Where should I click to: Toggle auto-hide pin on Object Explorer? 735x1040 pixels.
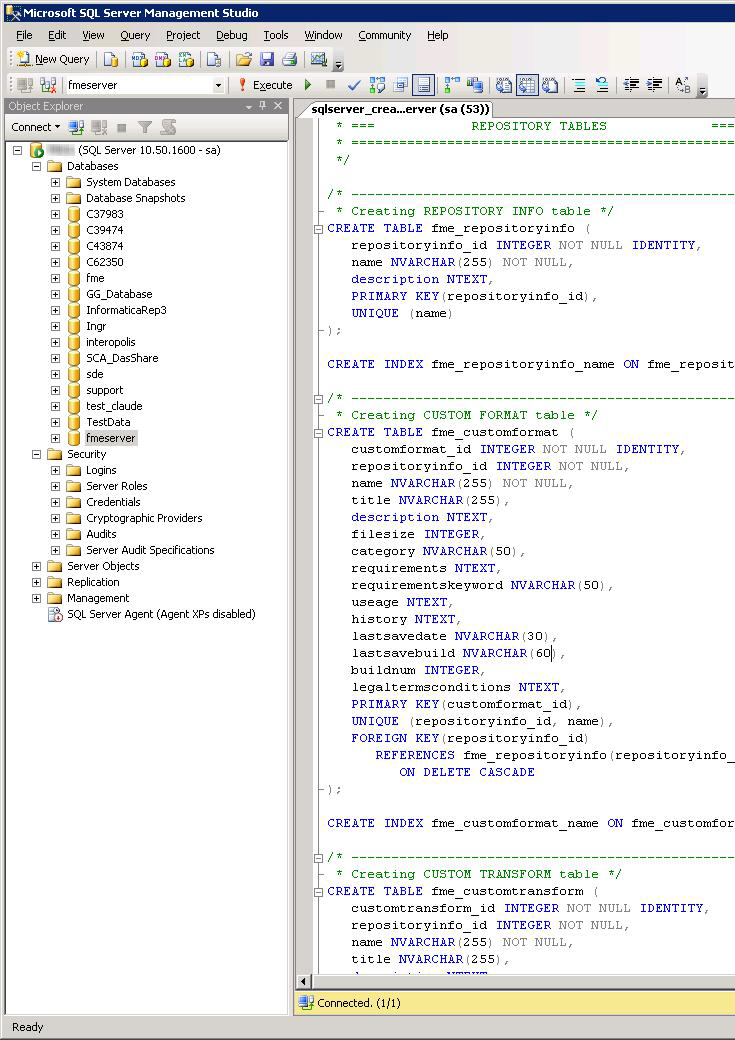[x=263, y=106]
